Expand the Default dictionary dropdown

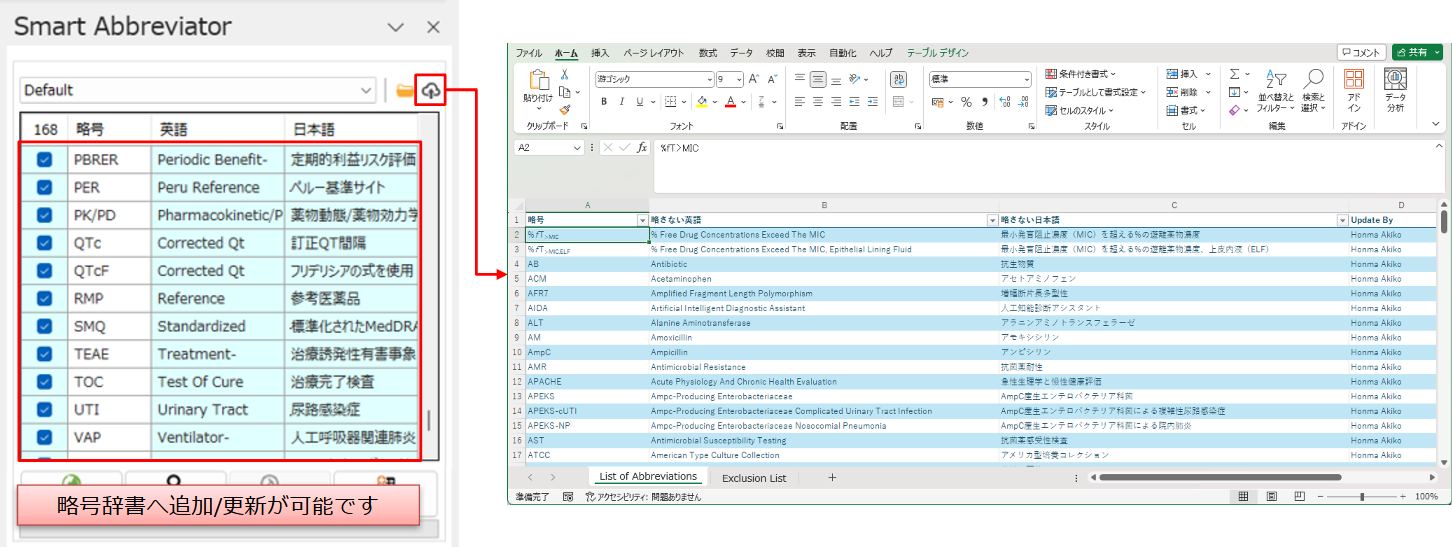point(366,90)
